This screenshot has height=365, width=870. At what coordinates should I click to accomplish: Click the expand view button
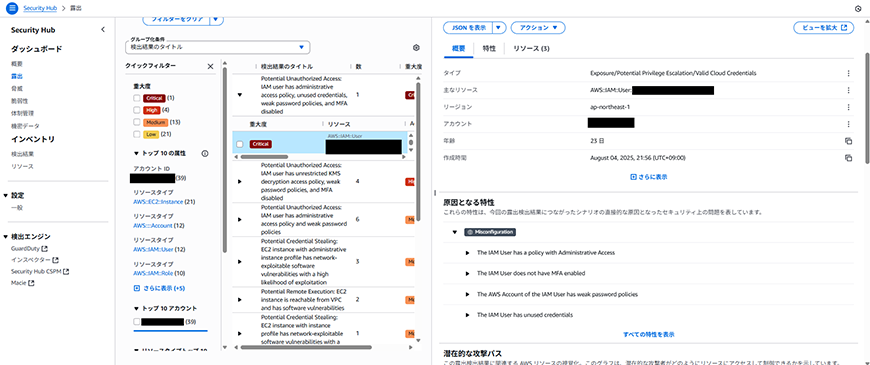(x=823, y=27)
